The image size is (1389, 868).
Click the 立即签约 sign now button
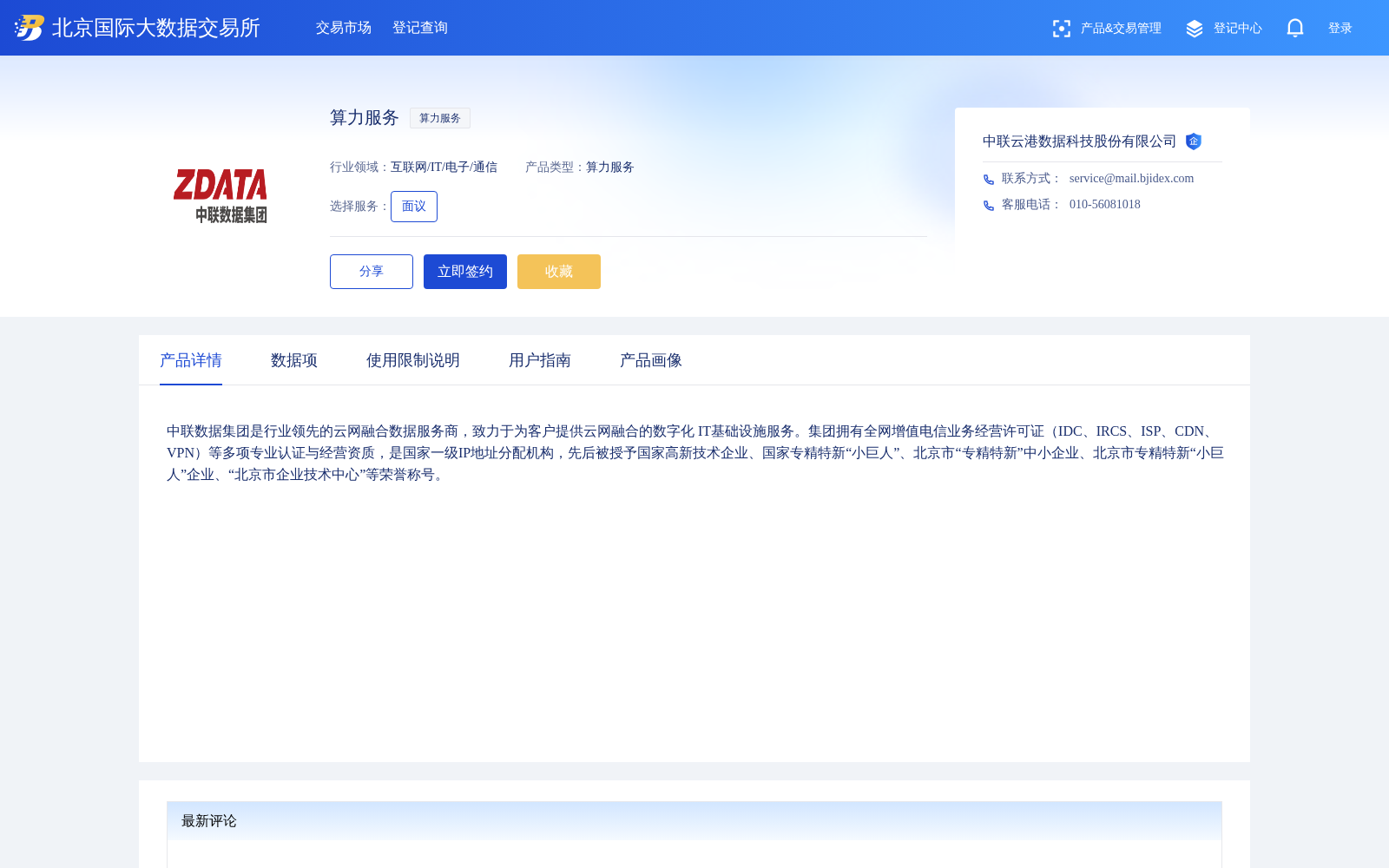(465, 272)
